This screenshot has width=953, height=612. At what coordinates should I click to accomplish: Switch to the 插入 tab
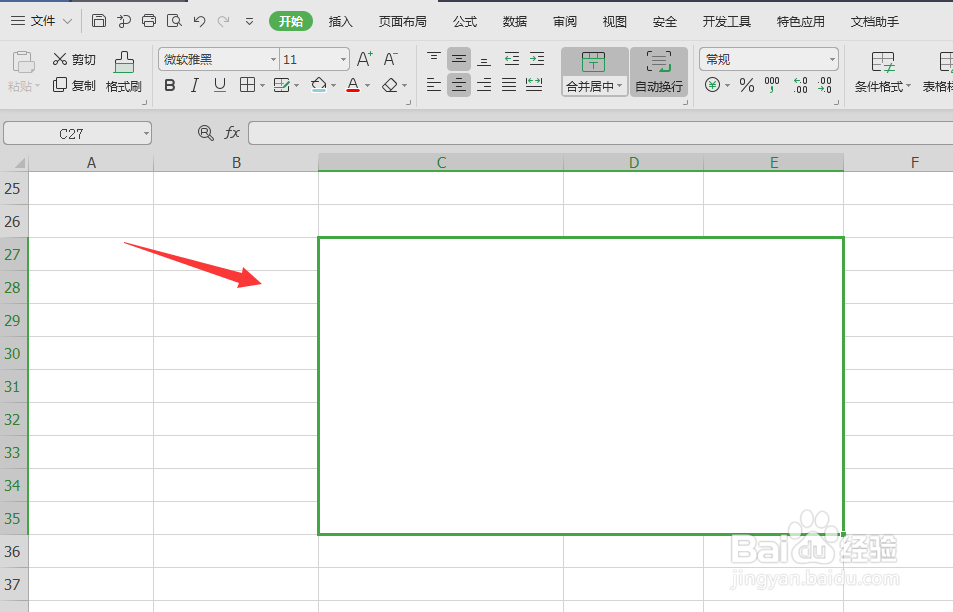[x=340, y=22]
